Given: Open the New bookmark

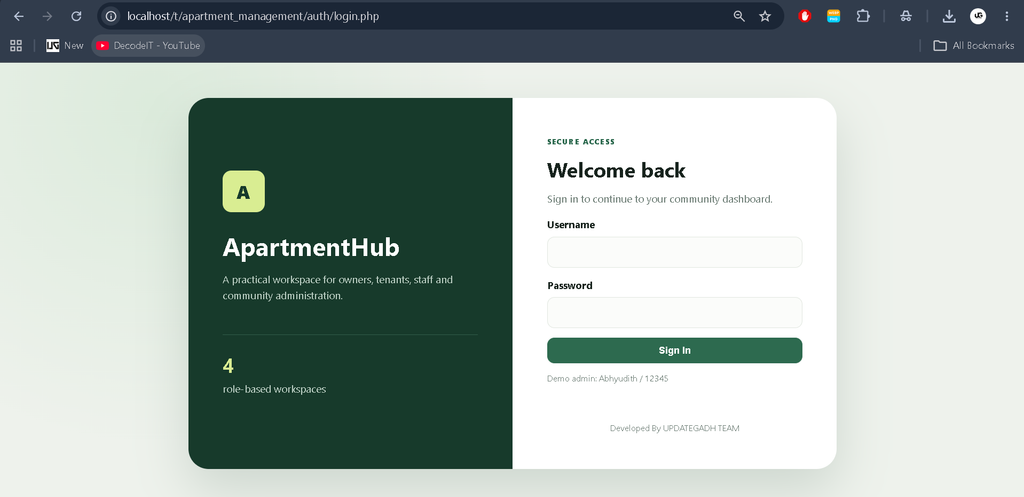Looking at the screenshot, I should [65, 45].
